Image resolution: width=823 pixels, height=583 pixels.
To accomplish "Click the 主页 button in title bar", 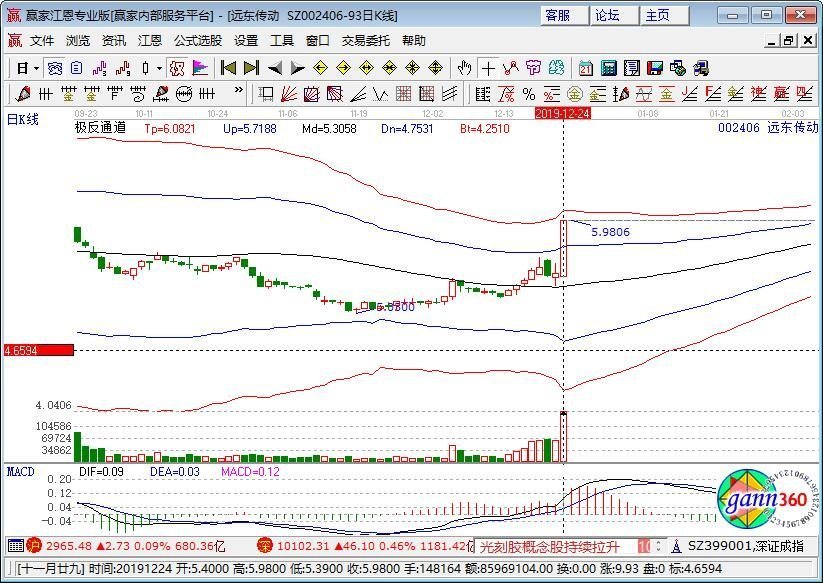I will click(x=663, y=15).
